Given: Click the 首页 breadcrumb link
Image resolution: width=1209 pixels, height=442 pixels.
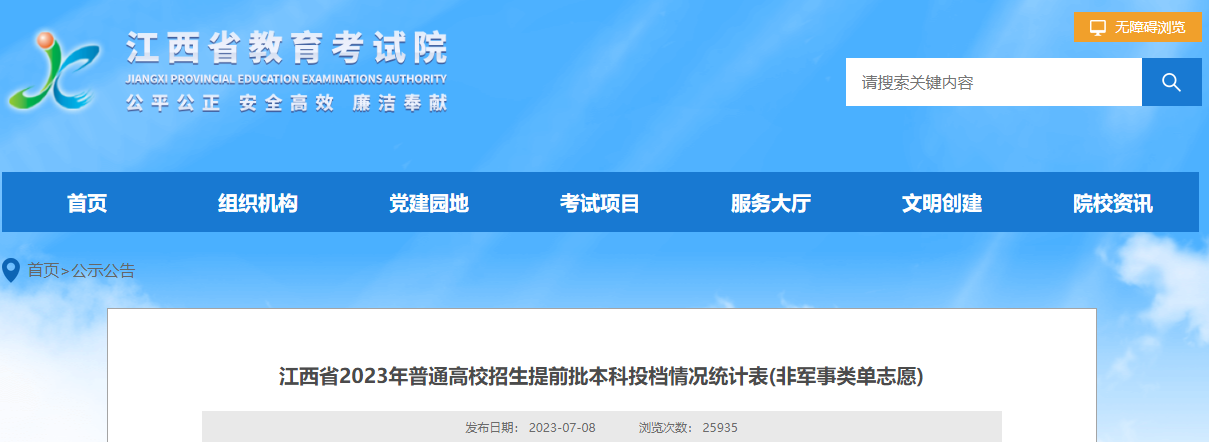Looking at the screenshot, I should tap(43, 270).
